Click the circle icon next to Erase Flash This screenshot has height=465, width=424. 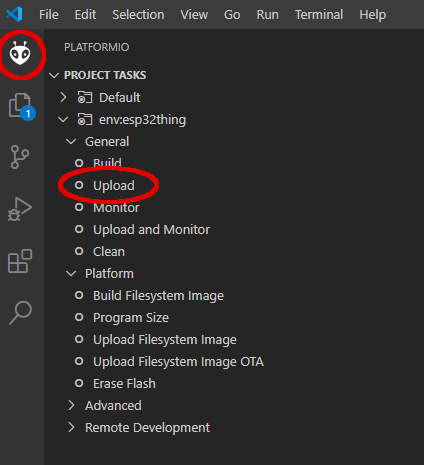[x=79, y=383]
